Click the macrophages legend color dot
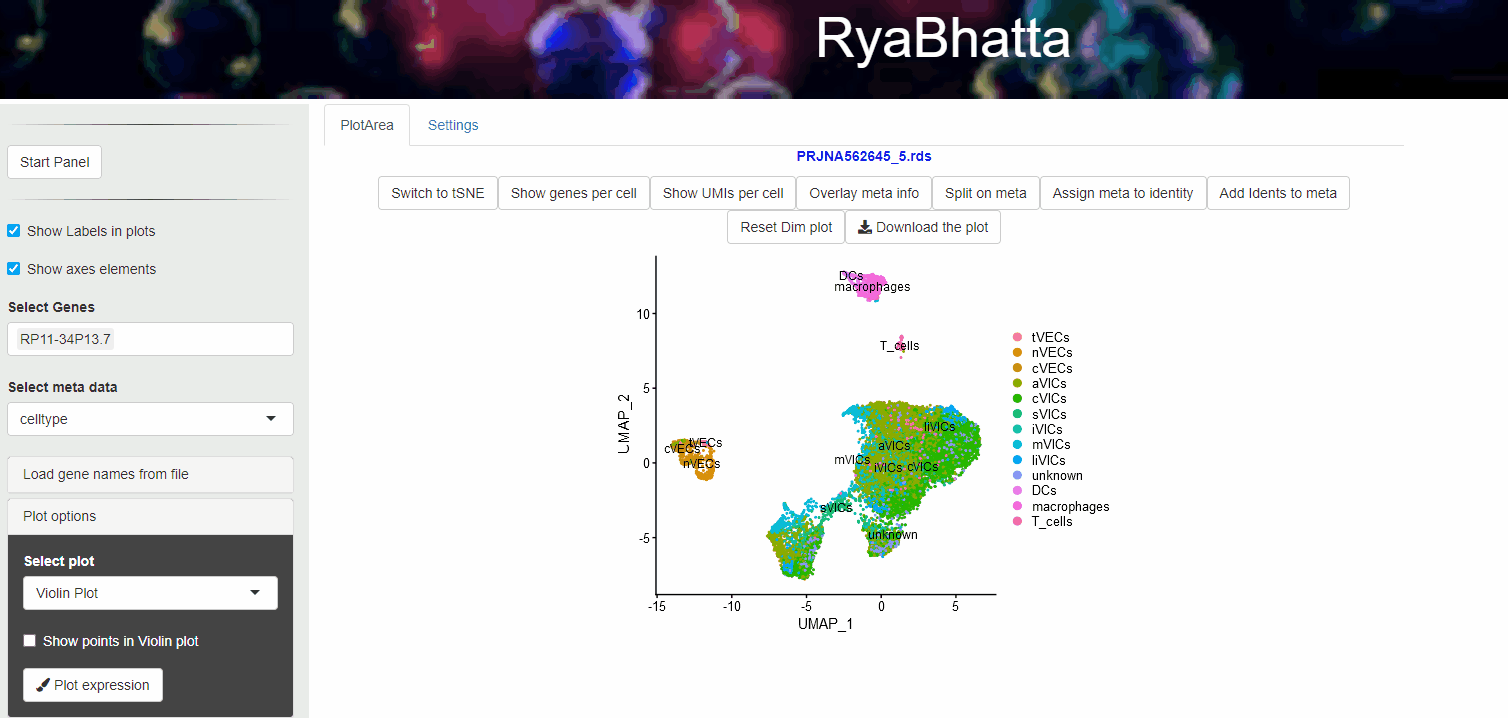Screen dimensions: 1508x718 click(1018, 506)
